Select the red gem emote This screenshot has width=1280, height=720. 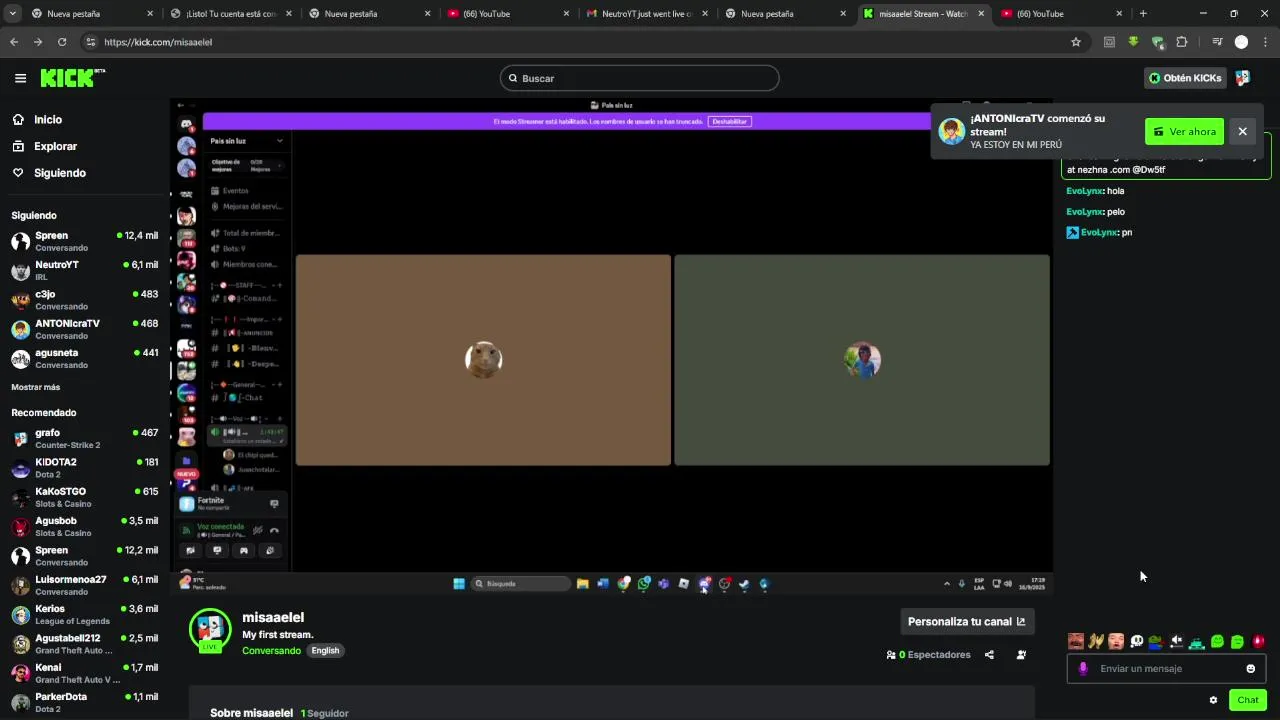(x=1258, y=642)
